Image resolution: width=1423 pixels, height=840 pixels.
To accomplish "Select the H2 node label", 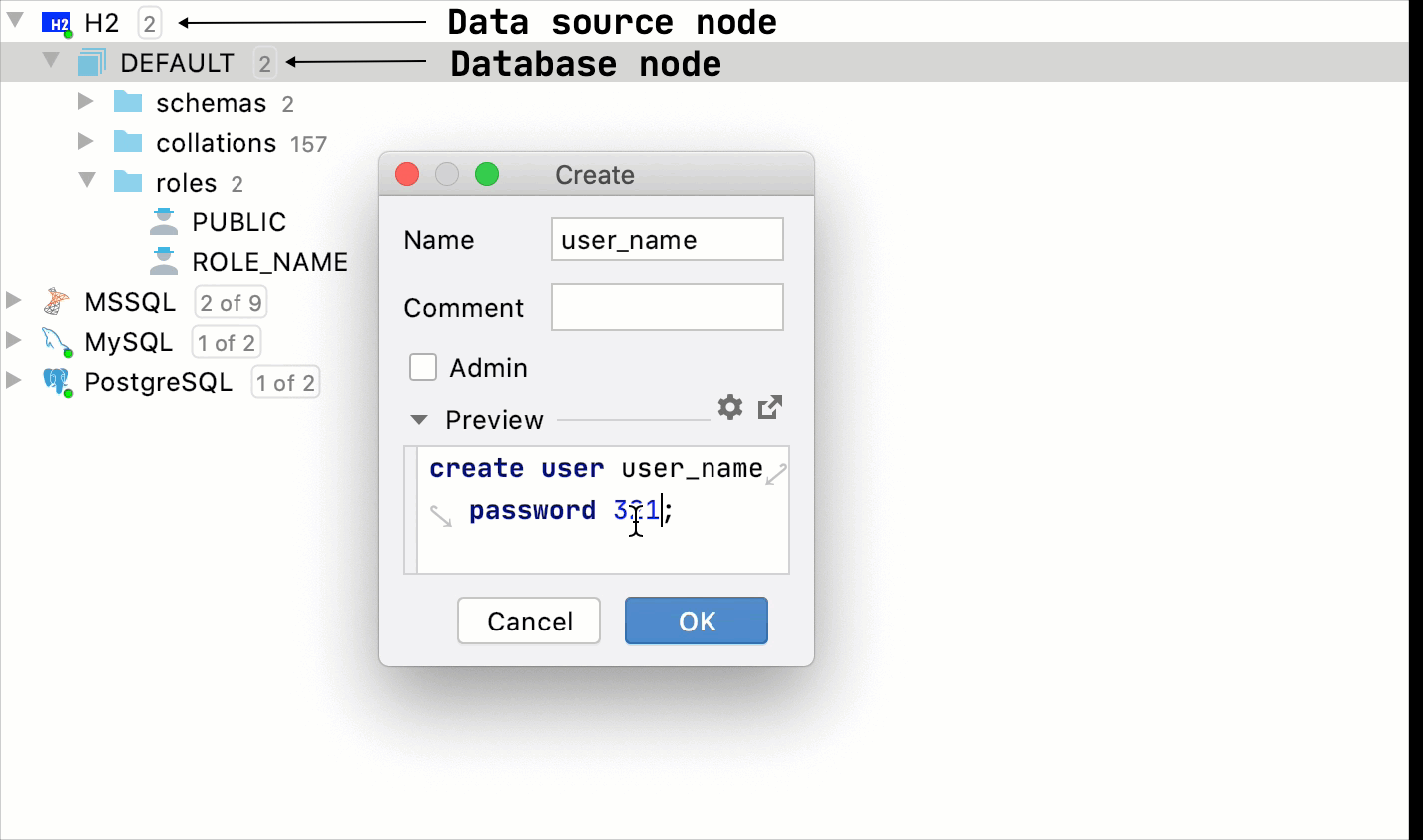I will tap(101, 23).
